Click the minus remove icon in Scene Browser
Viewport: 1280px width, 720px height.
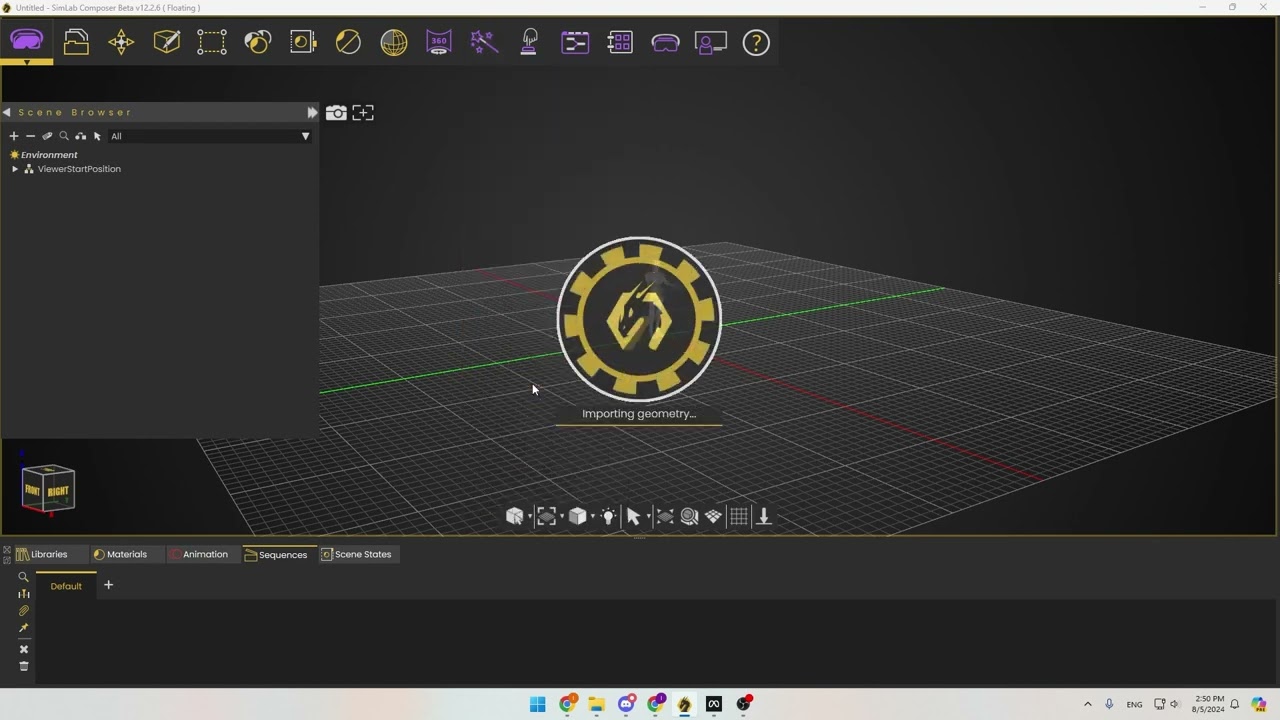pyautogui.click(x=30, y=136)
